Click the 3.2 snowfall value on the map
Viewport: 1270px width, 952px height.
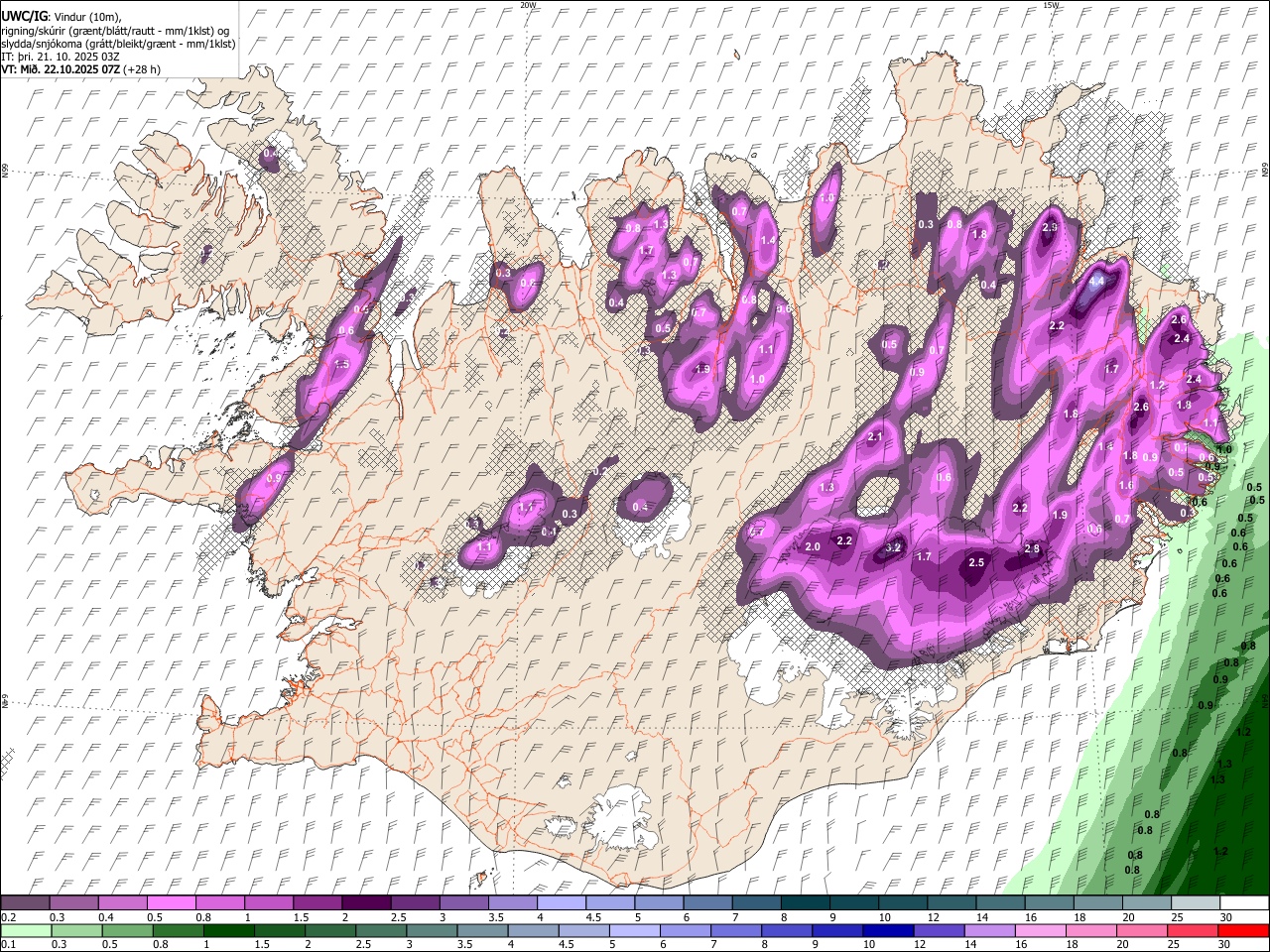(x=893, y=547)
